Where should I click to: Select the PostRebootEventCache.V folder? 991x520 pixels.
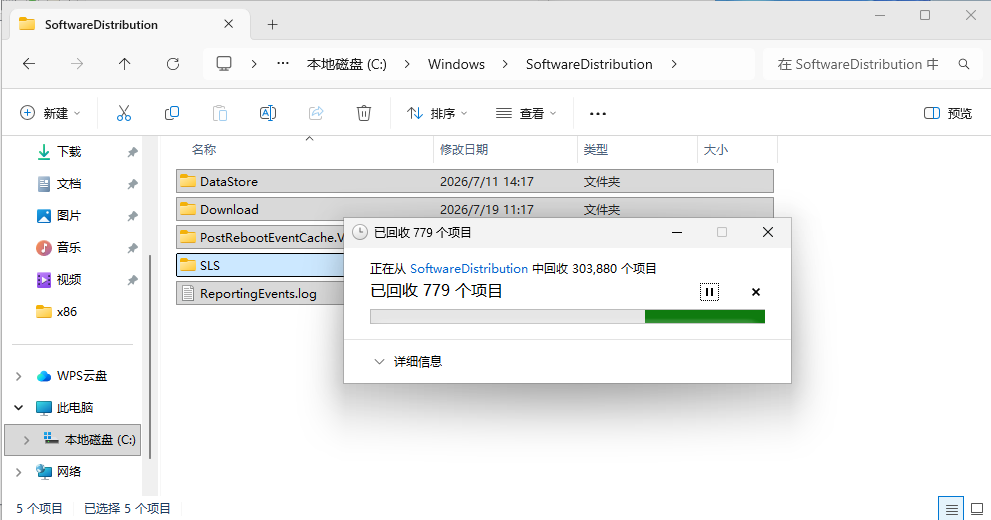click(x=260, y=237)
